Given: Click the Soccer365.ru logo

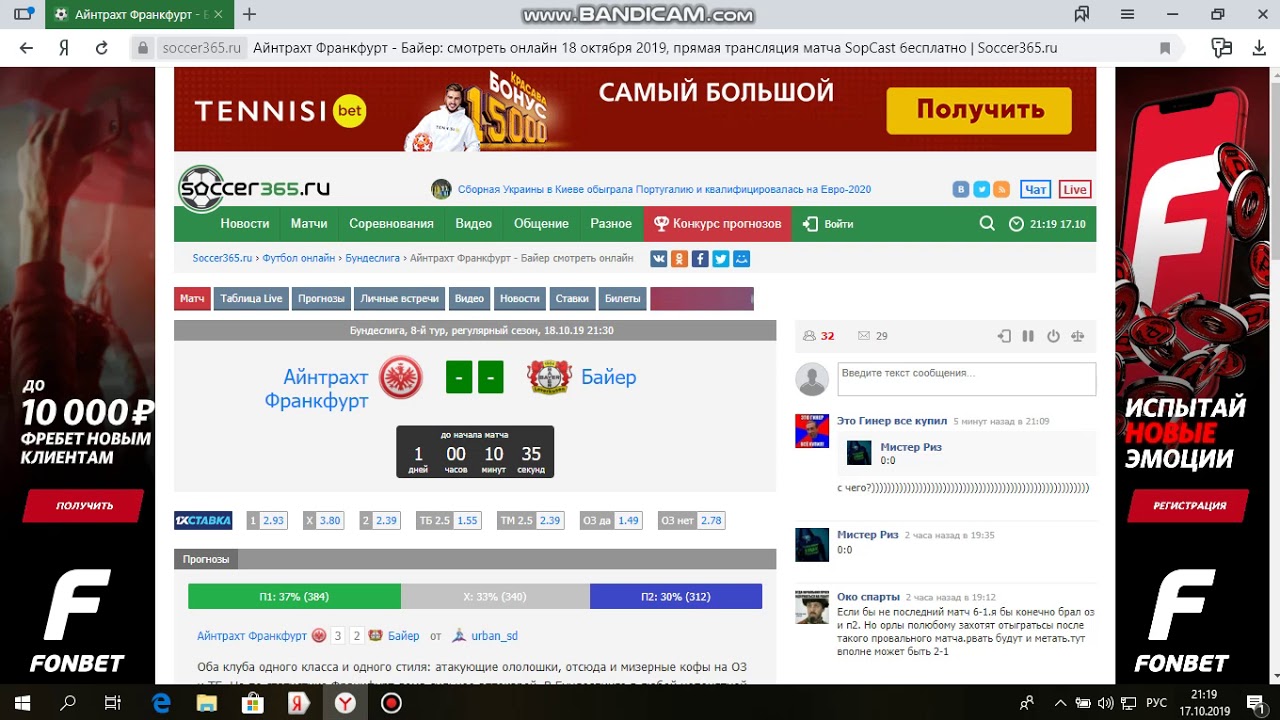Looking at the screenshot, I should pyautogui.click(x=254, y=188).
